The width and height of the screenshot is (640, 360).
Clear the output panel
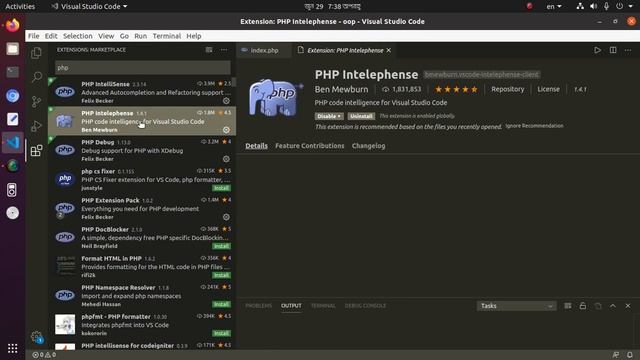point(568,306)
